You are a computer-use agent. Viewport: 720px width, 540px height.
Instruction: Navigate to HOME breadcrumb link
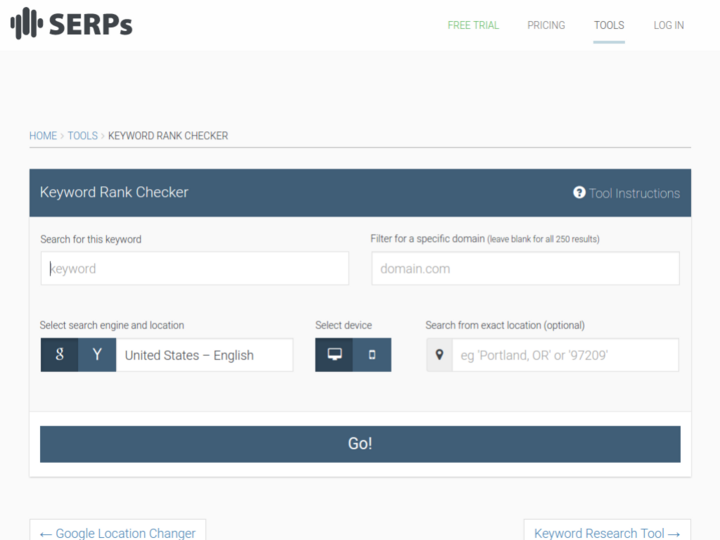click(43, 136)
